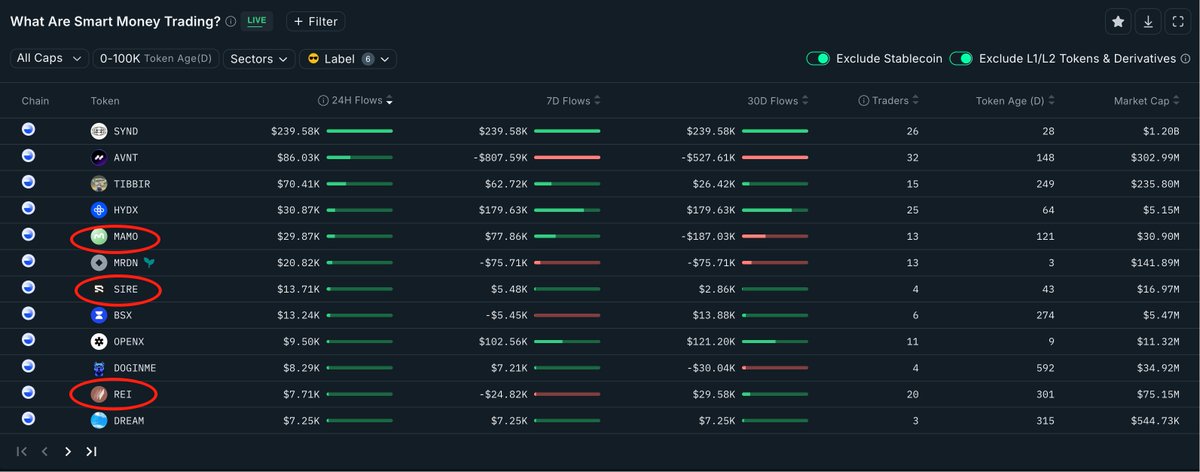Sort by 7D Flows column header
This screenshot has height=472, width=1200.
click(568, 101)
